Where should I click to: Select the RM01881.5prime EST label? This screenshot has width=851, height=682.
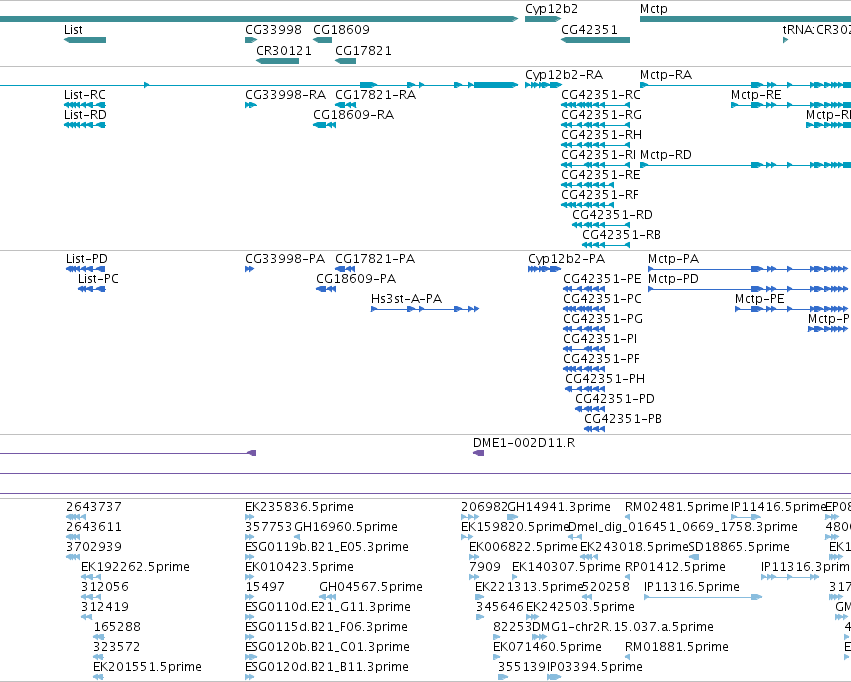[x=677, y=647]
